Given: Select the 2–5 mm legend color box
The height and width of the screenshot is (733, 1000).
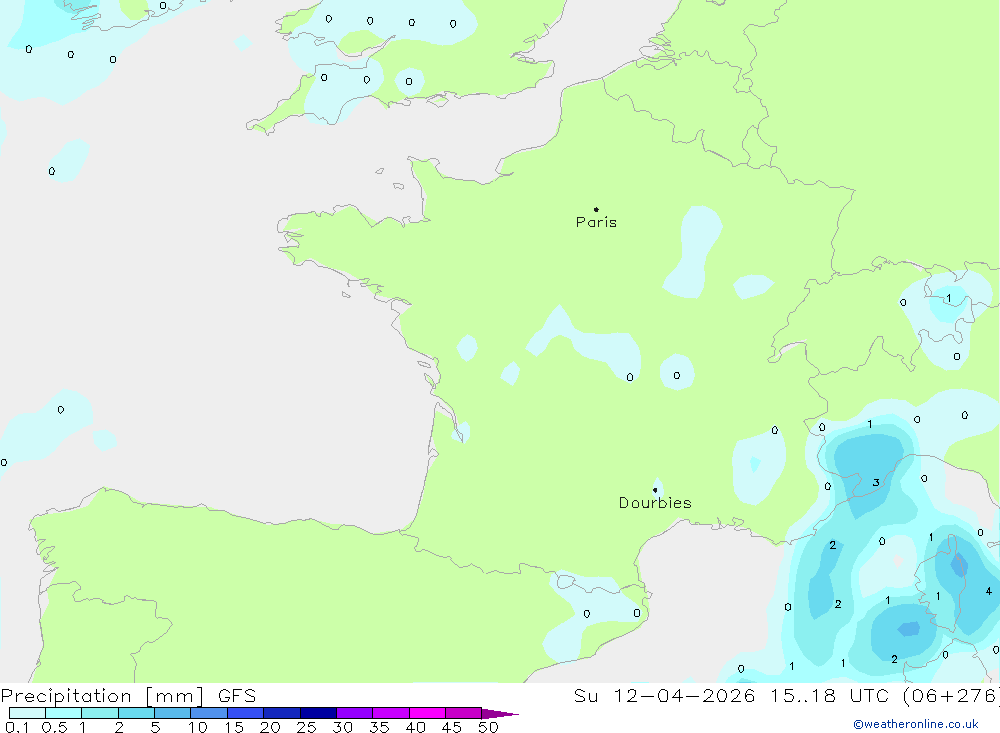Looking at the screenshot, I should [136, 713].
